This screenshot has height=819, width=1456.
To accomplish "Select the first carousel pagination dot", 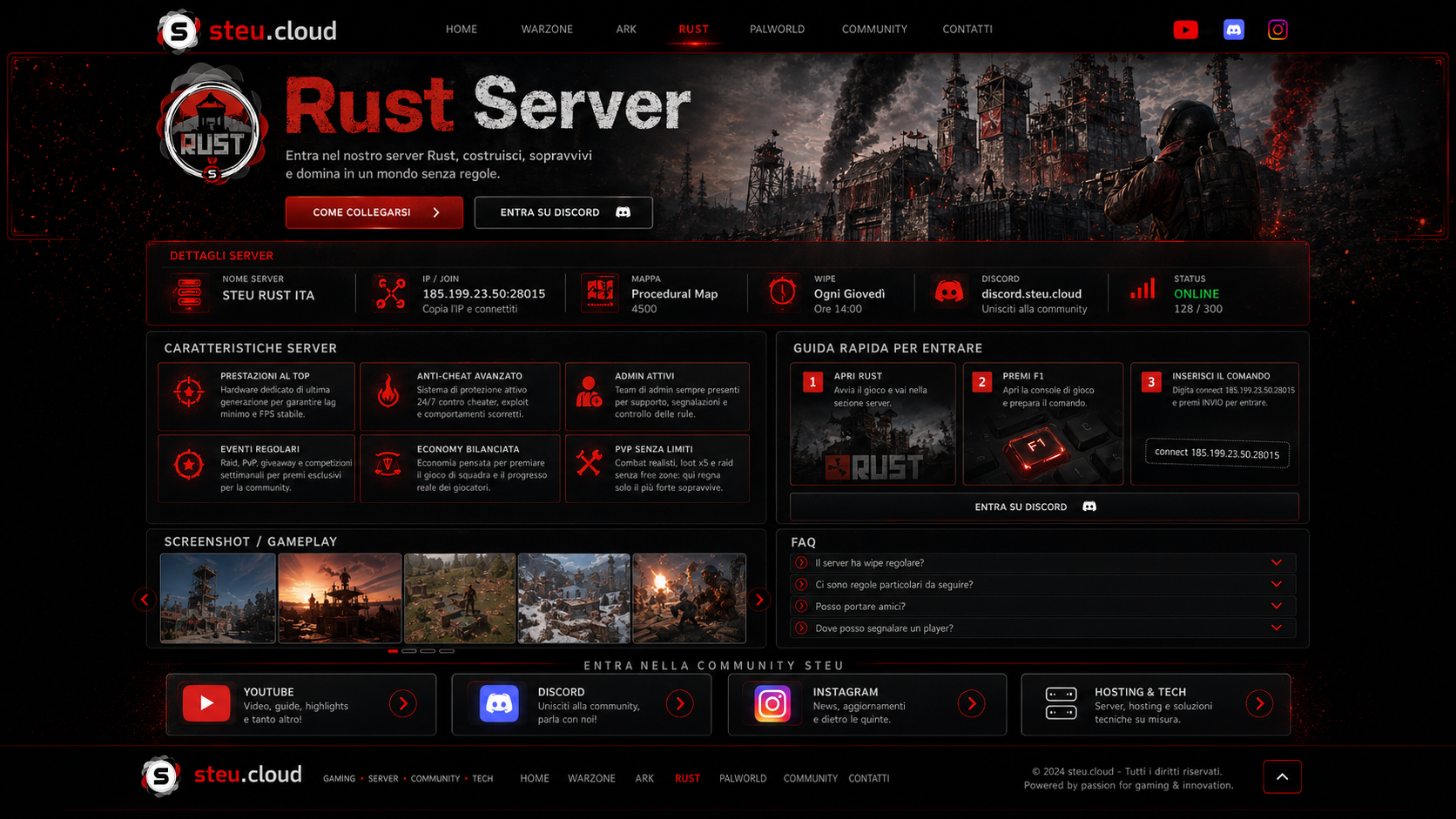I will coord(393,651).
